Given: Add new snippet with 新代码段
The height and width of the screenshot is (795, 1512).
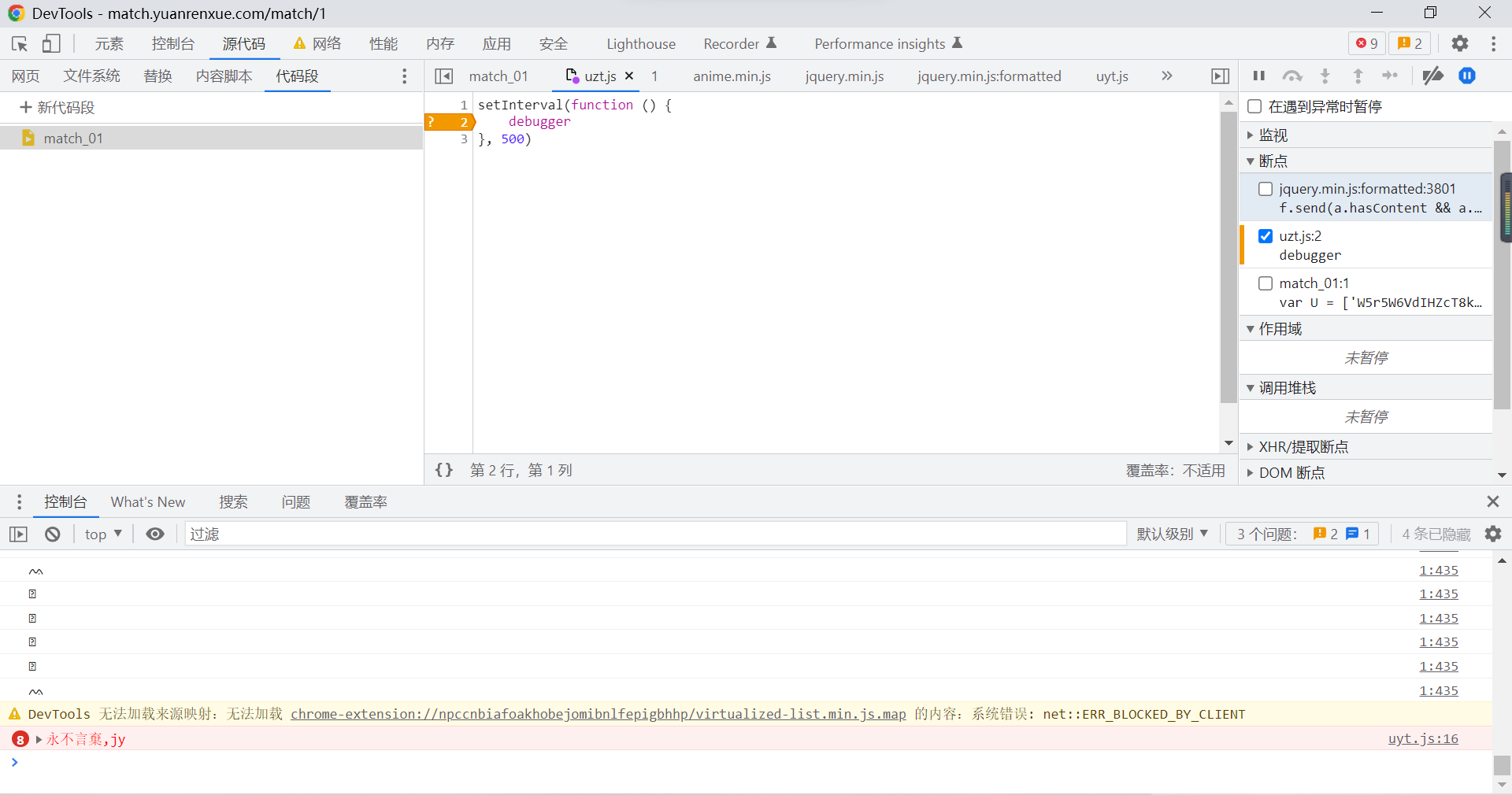Looking at the screenshot, I should [x=57, y=108].
